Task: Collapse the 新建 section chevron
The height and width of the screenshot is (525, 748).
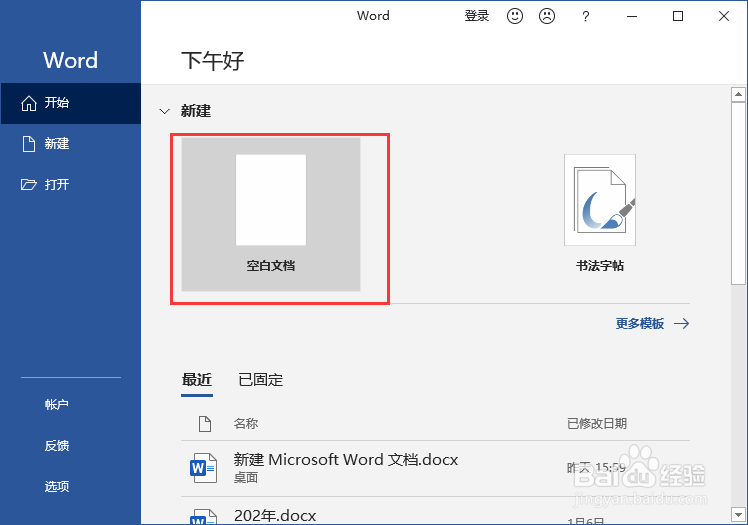Action: tap(165, 112)
